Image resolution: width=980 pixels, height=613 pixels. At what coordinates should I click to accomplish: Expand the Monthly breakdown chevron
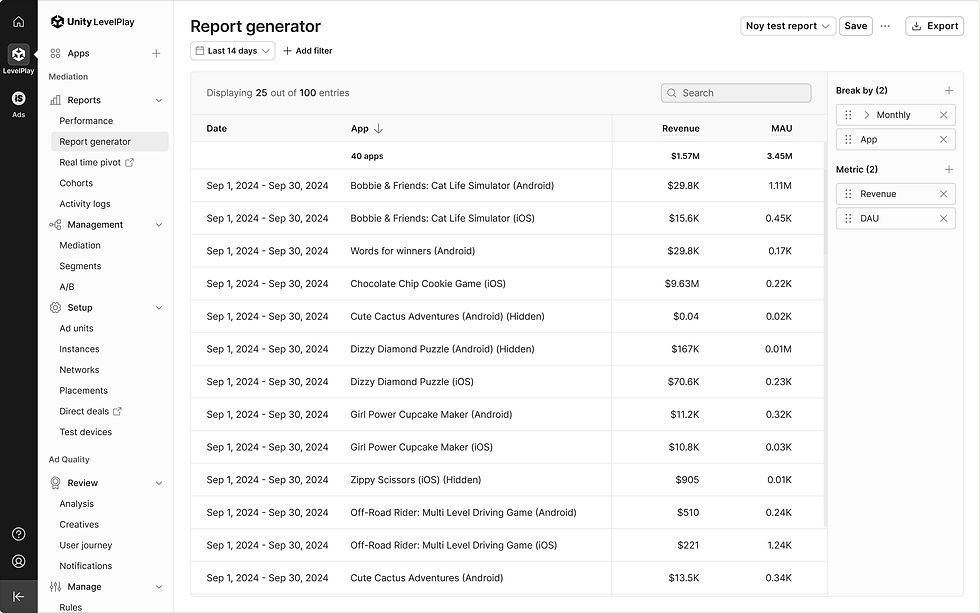[x=866, y=115]
